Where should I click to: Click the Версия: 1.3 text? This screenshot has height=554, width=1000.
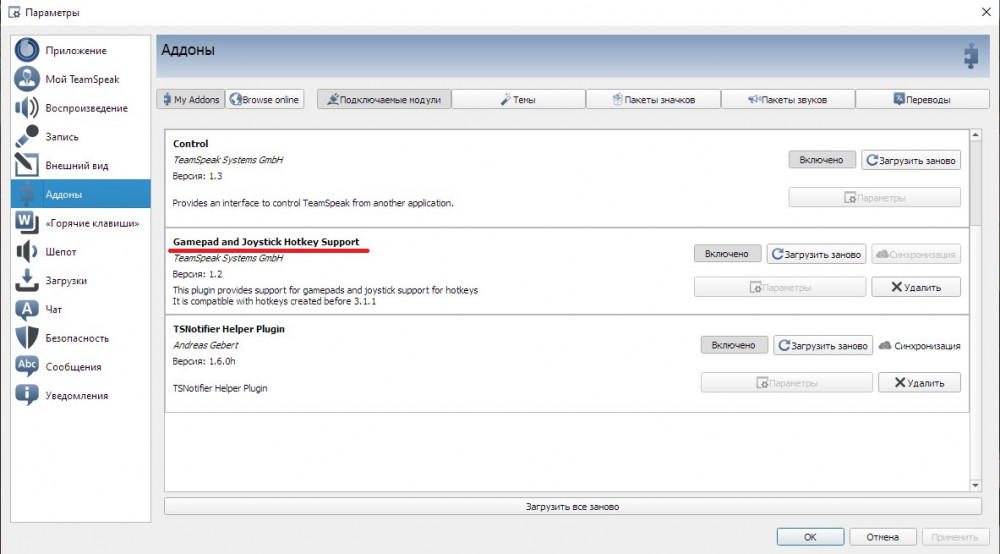click(x=197, y=176)
